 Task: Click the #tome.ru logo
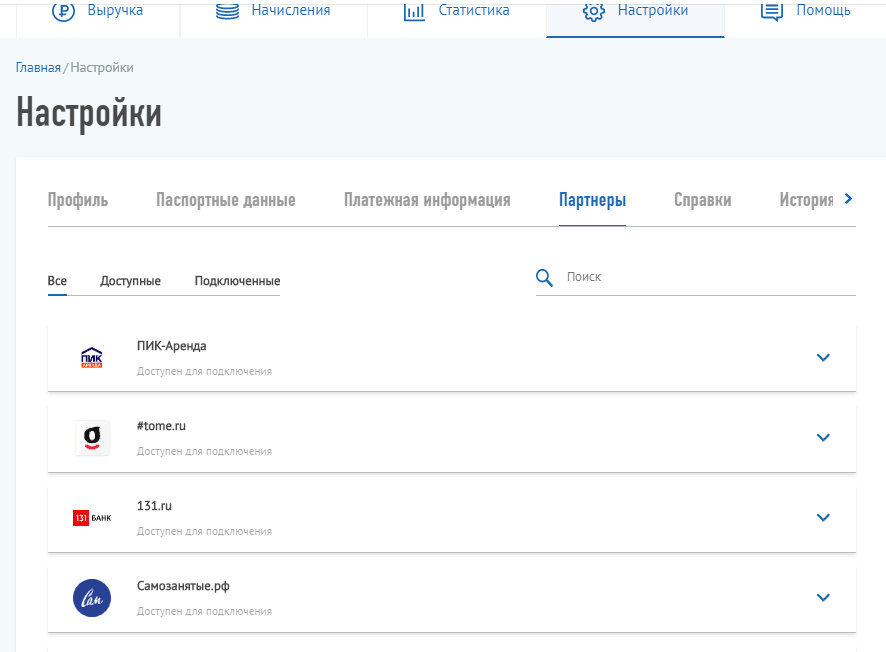92,438
